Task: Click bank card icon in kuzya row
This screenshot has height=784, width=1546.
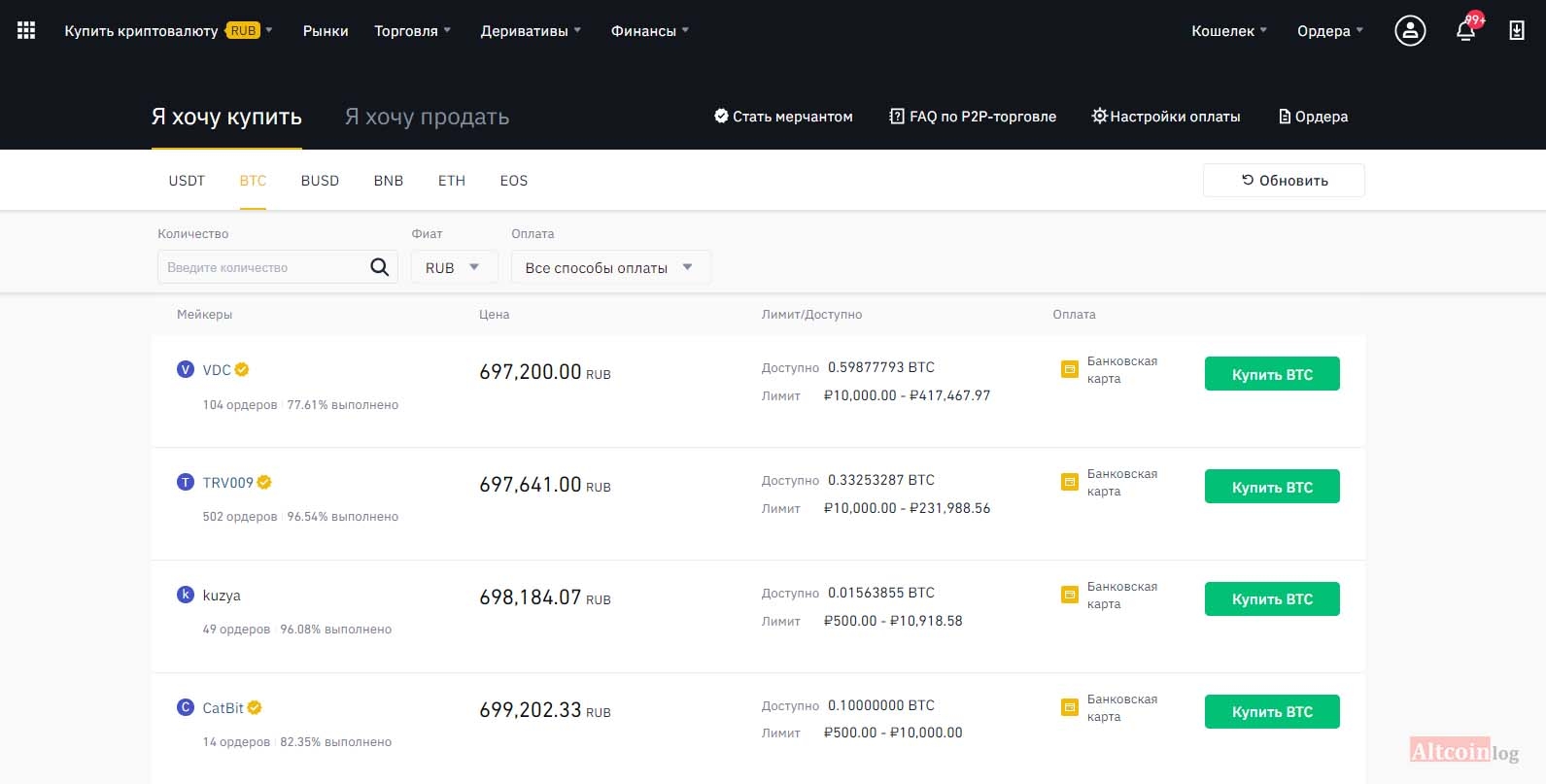Action: (x=1069, y=595)
